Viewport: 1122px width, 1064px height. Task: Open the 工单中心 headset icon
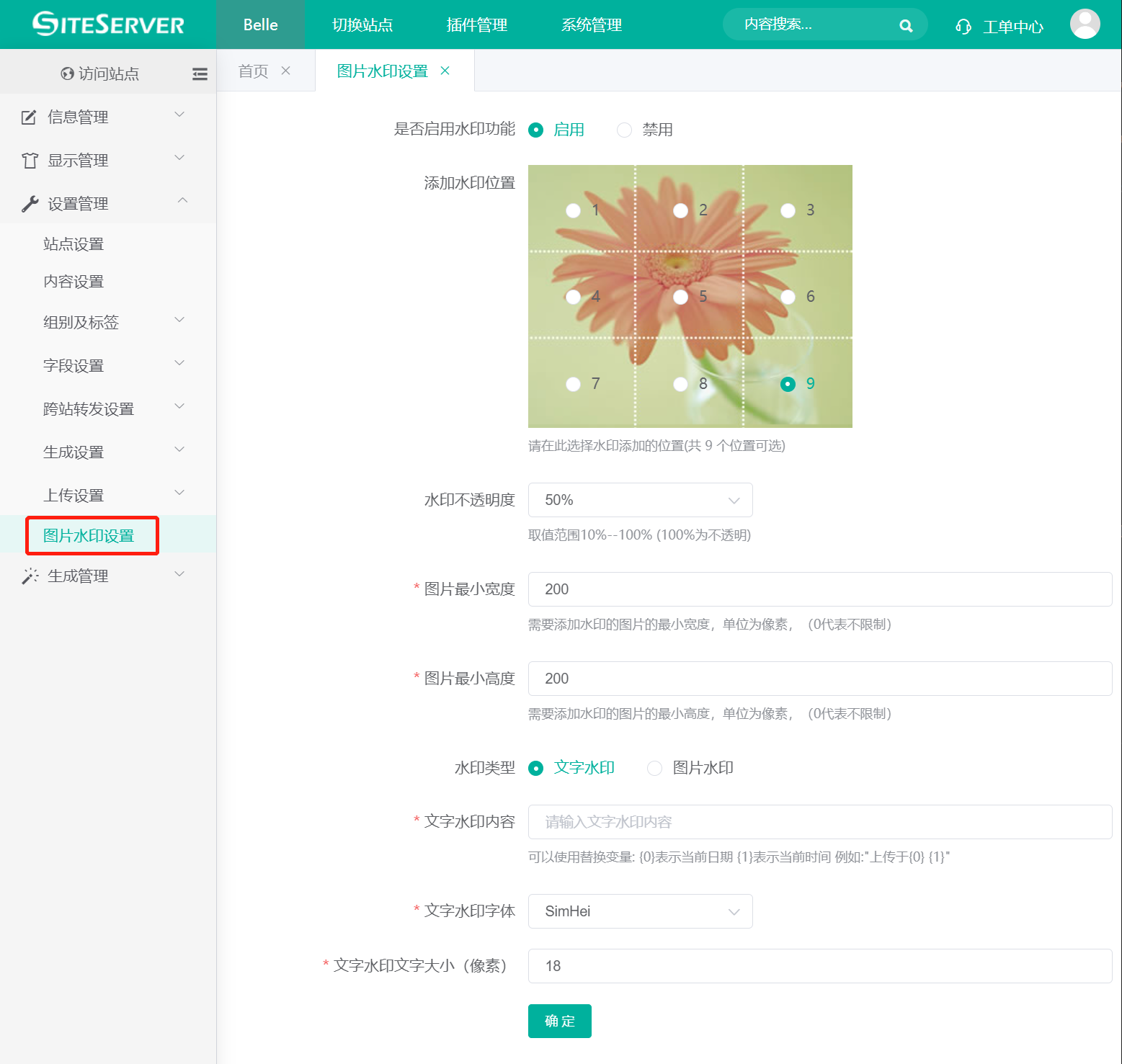click(963, 26)
